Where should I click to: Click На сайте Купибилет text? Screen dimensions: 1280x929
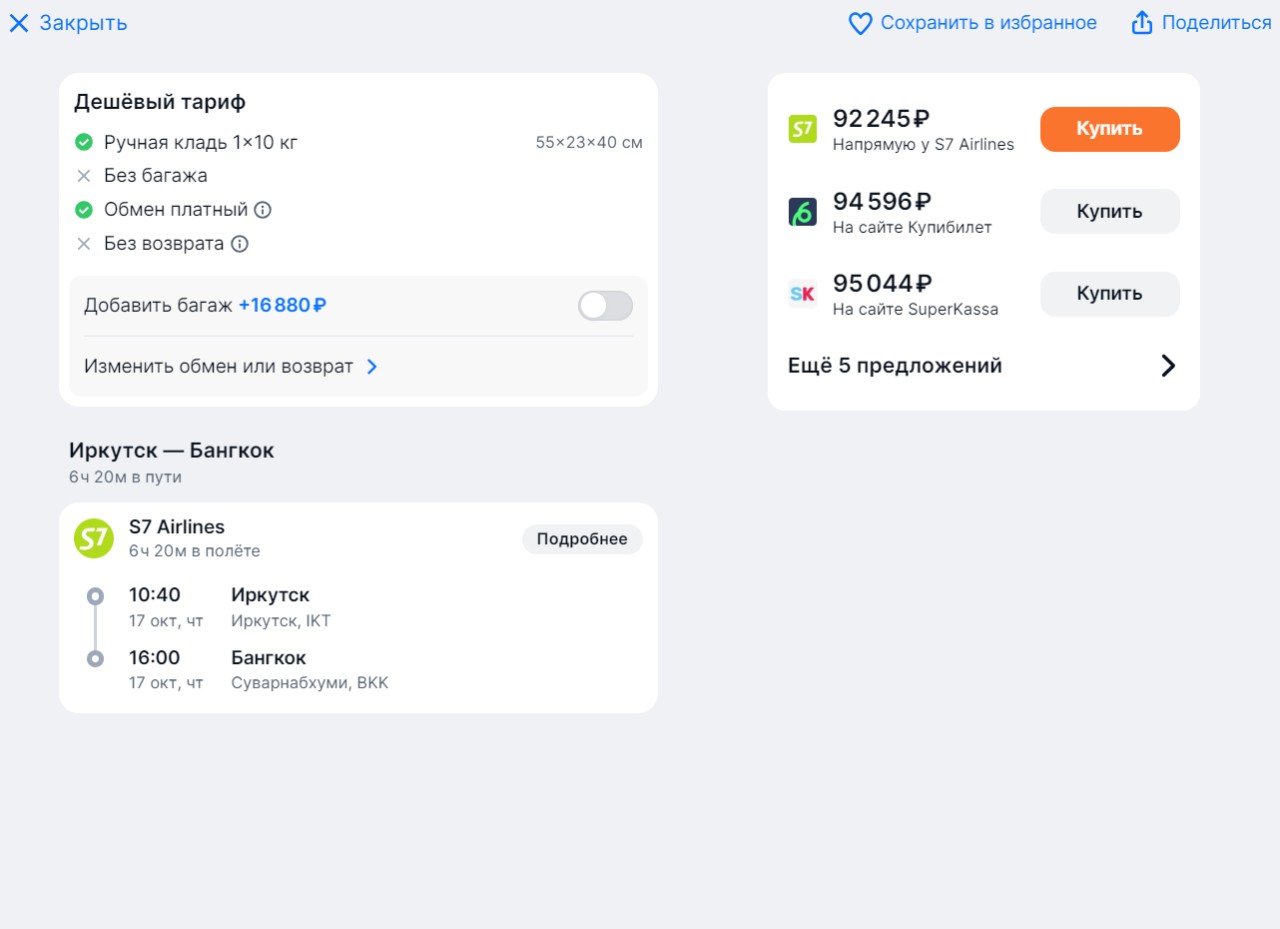(x=912, y=227)
